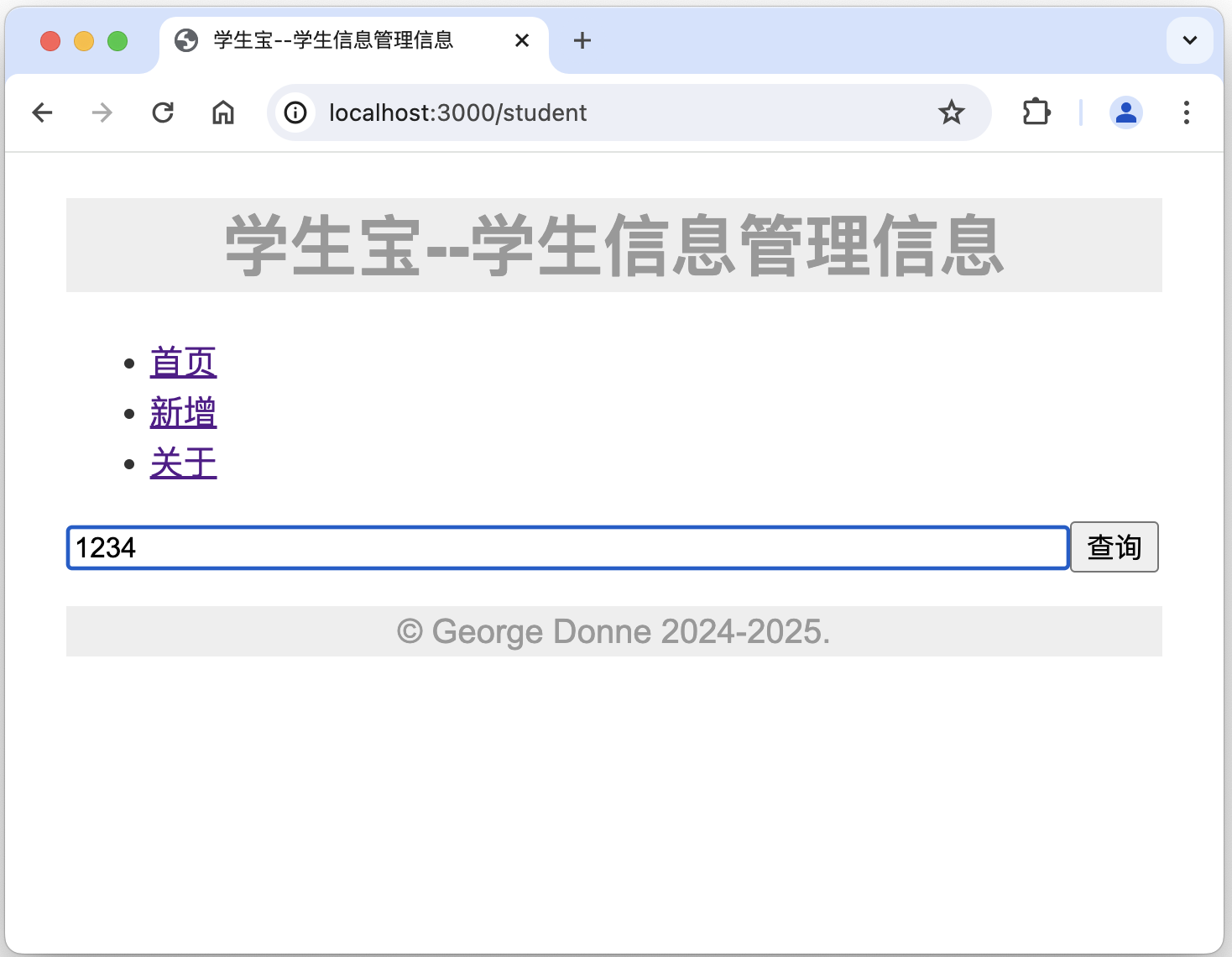Reload the current page

(163, 112)
